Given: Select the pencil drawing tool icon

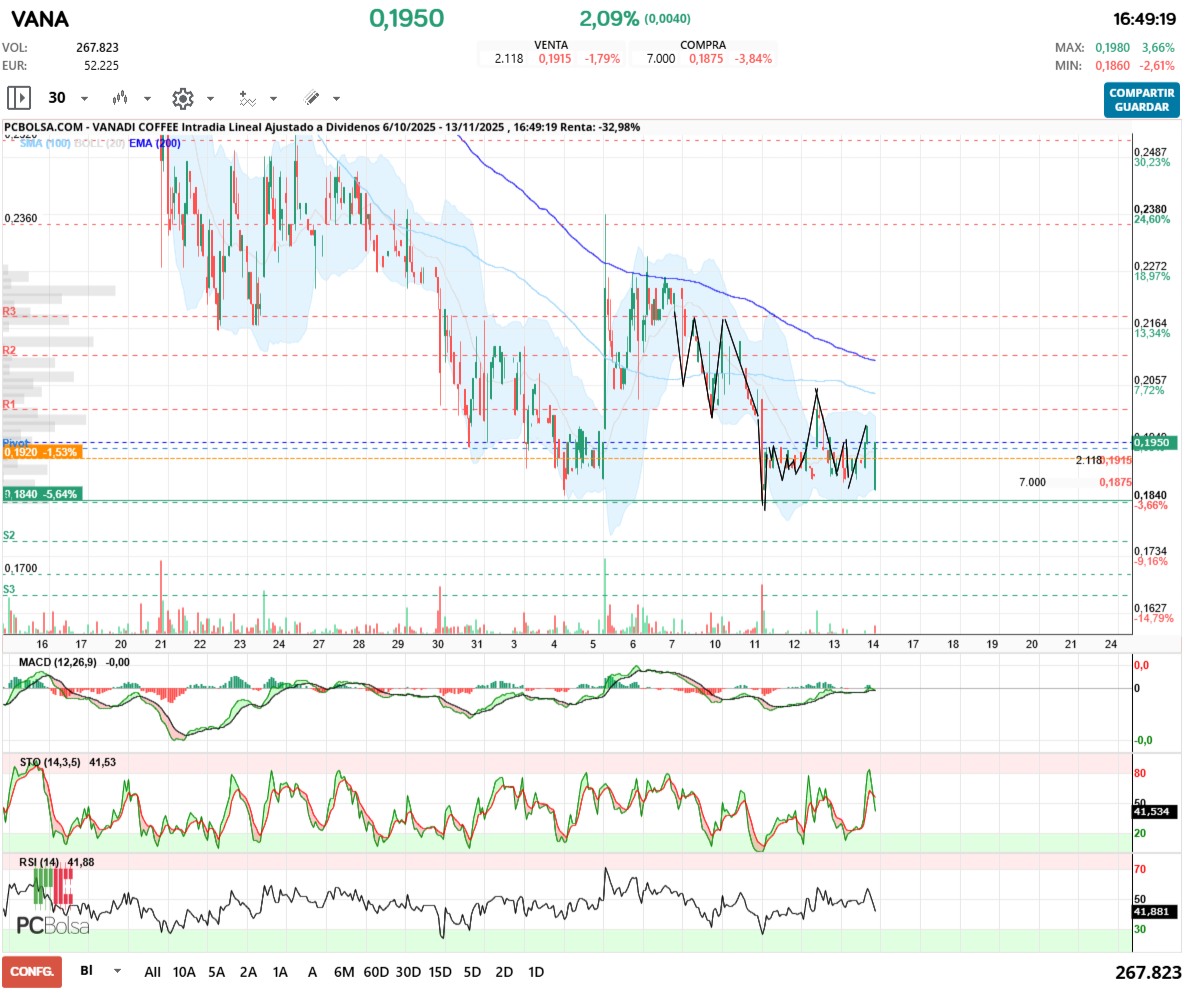Looking at the screenshot, I should point(311,98).
